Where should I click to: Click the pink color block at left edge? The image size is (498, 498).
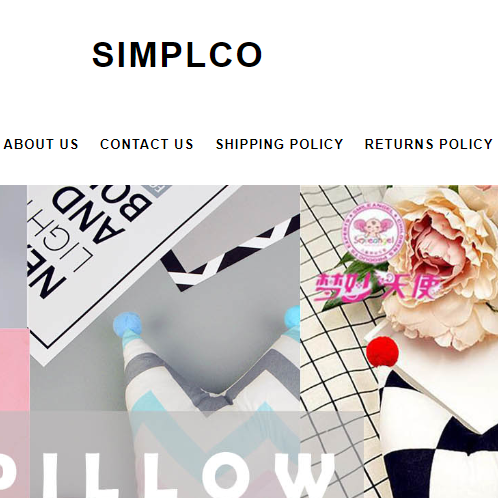14,370
